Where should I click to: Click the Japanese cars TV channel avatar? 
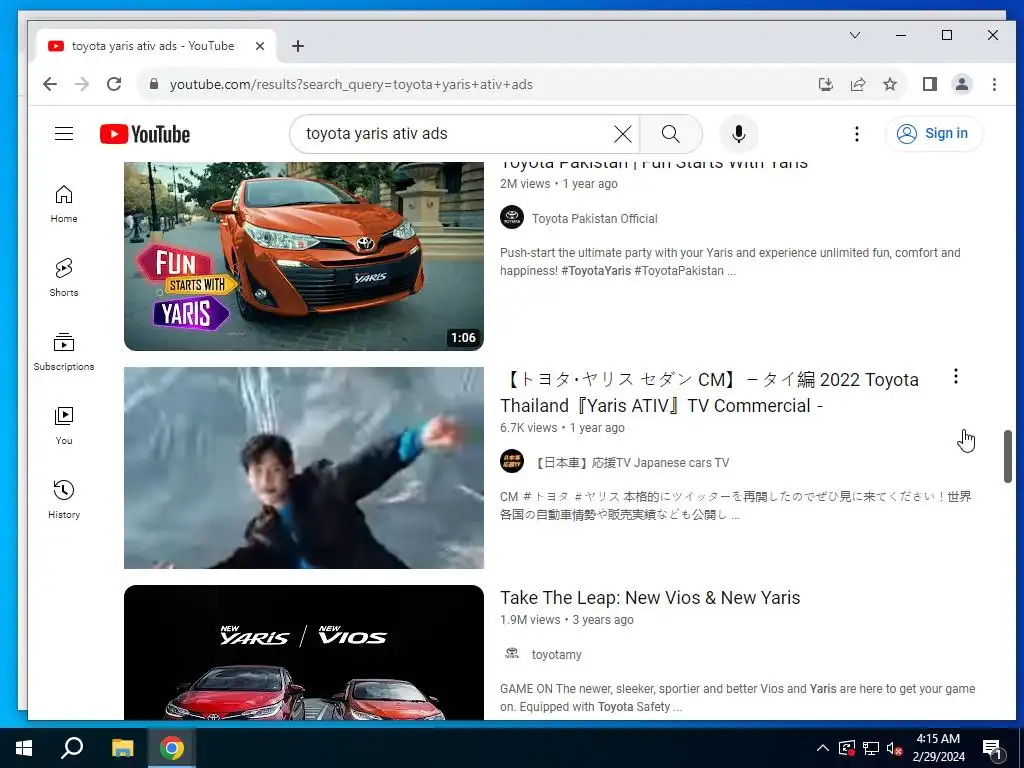click(512, 461)
